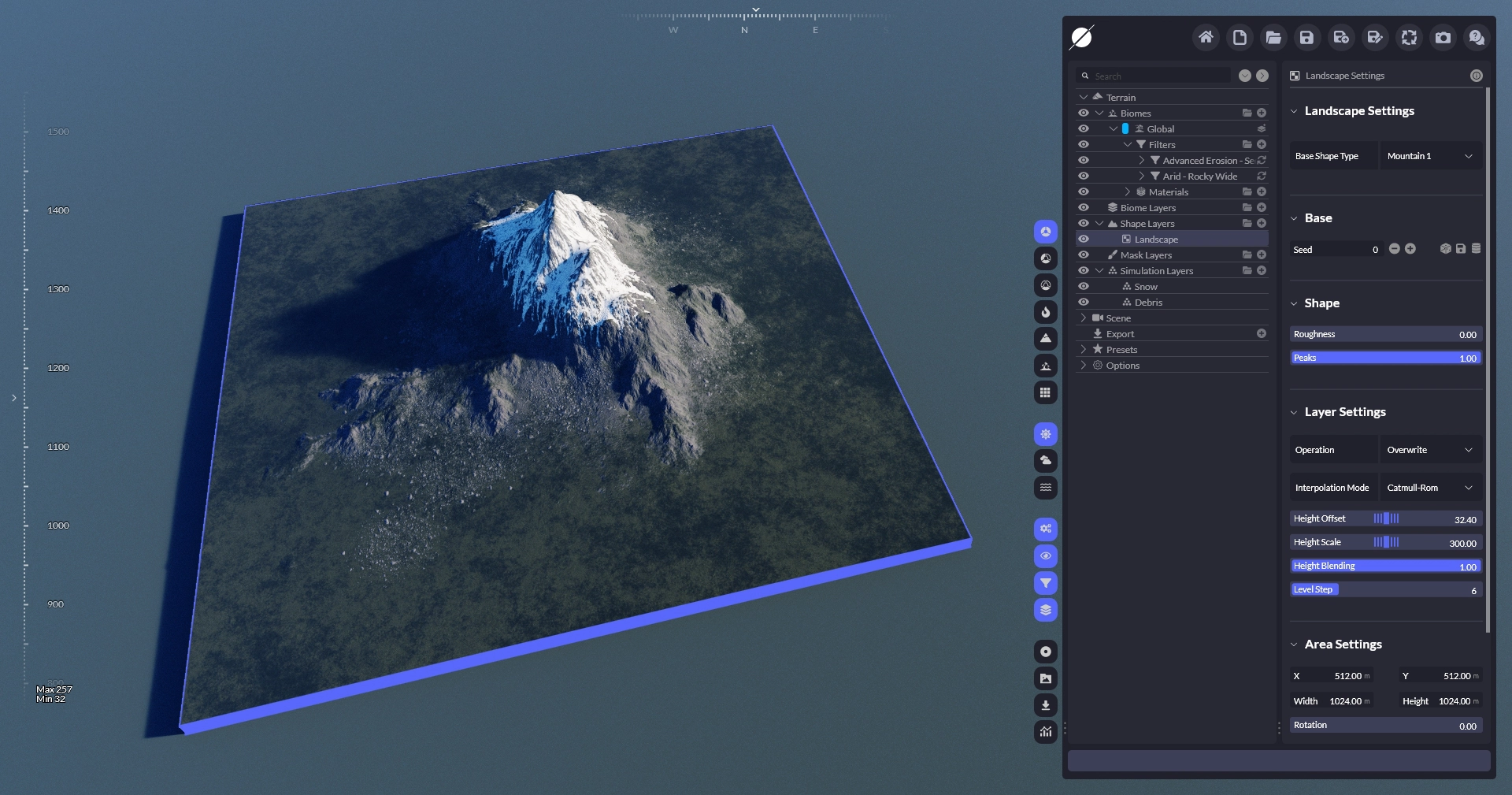Randomize seed using the dice icon

1445,249
